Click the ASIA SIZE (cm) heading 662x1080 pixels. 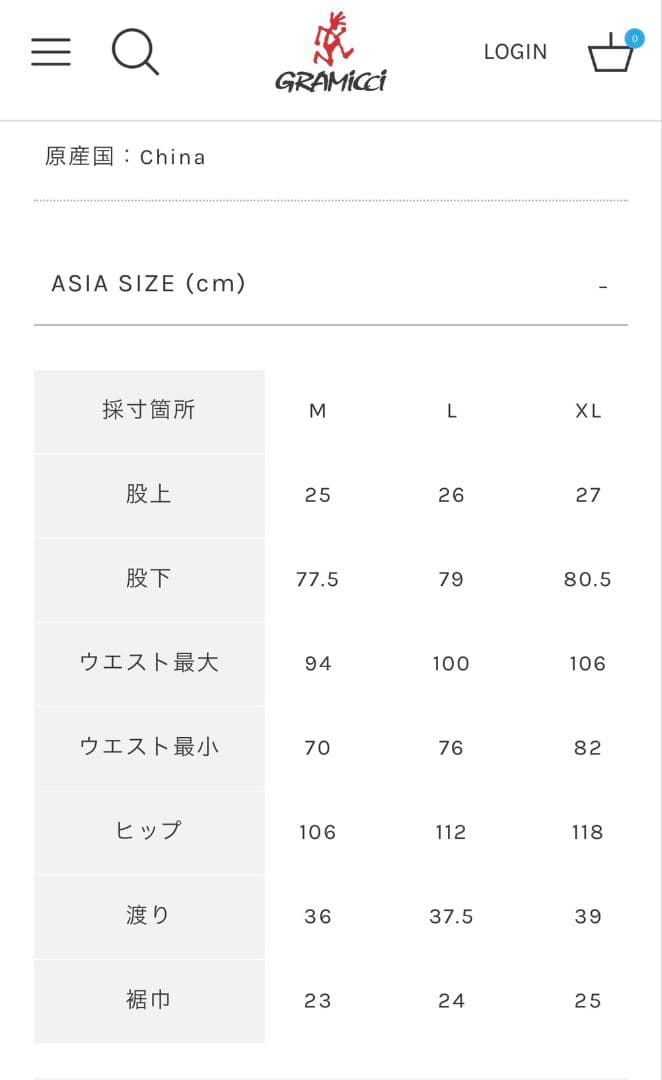(x=148, y=284)
